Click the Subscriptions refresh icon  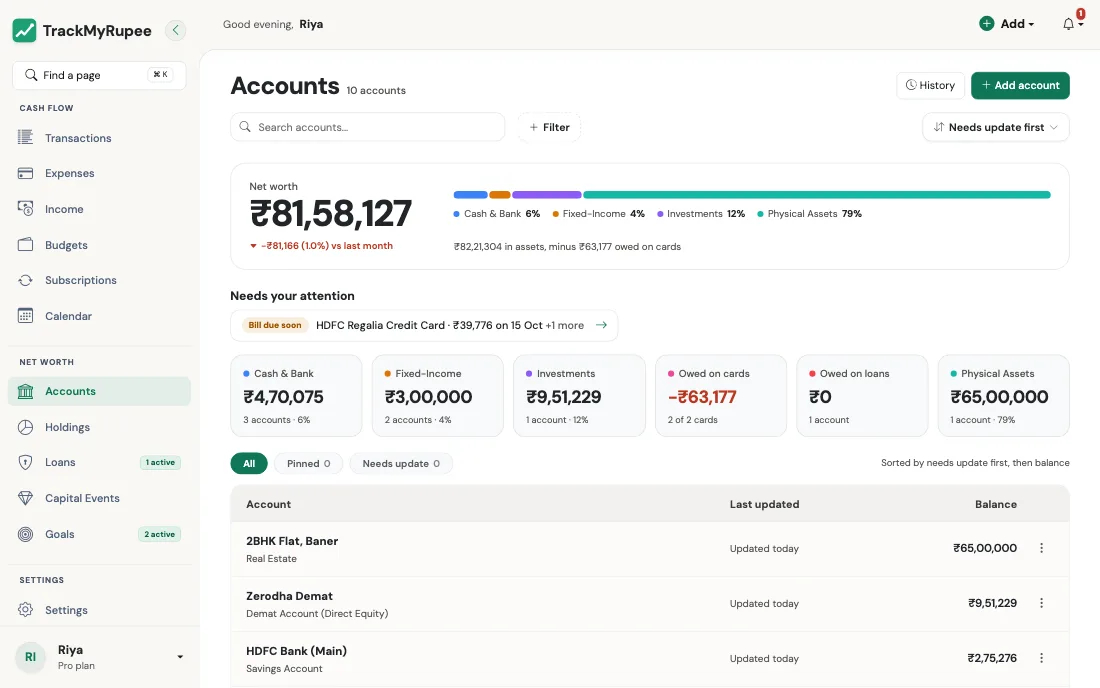click(25, 280)
